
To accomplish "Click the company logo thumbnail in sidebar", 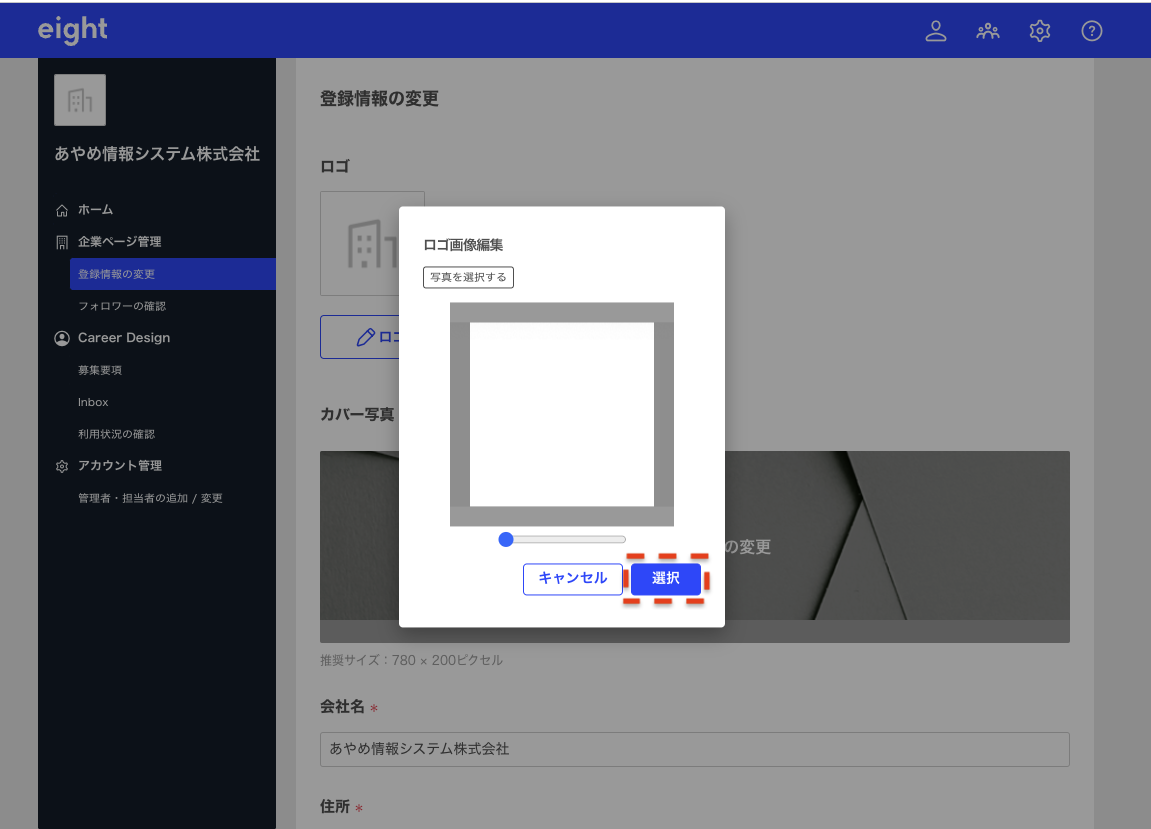I will point(80,100).
